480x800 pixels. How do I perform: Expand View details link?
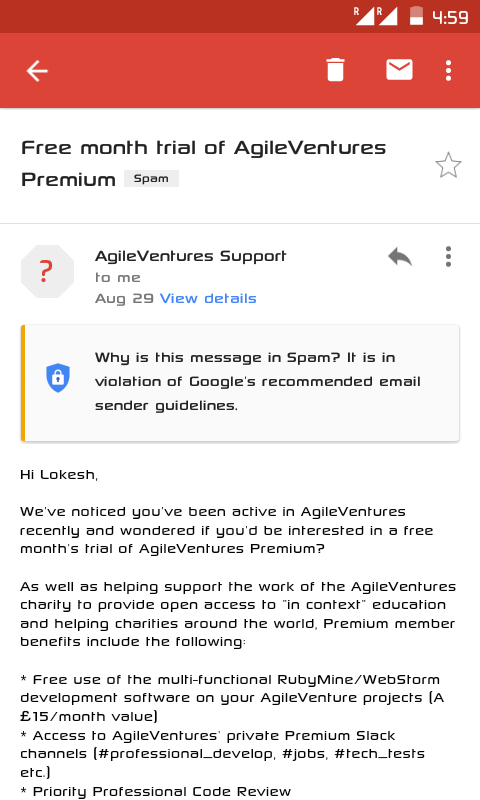208,298
